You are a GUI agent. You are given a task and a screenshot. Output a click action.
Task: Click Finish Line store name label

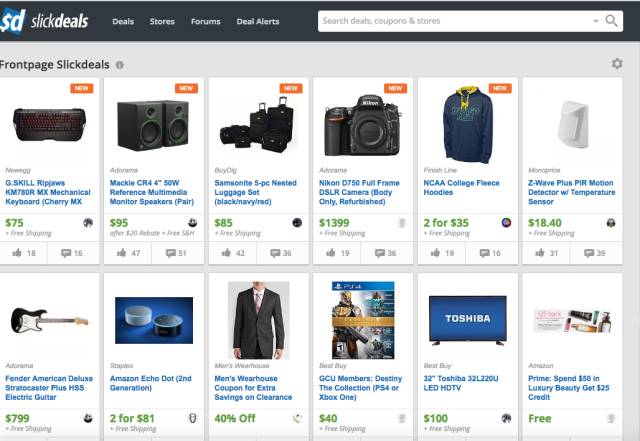440,170
